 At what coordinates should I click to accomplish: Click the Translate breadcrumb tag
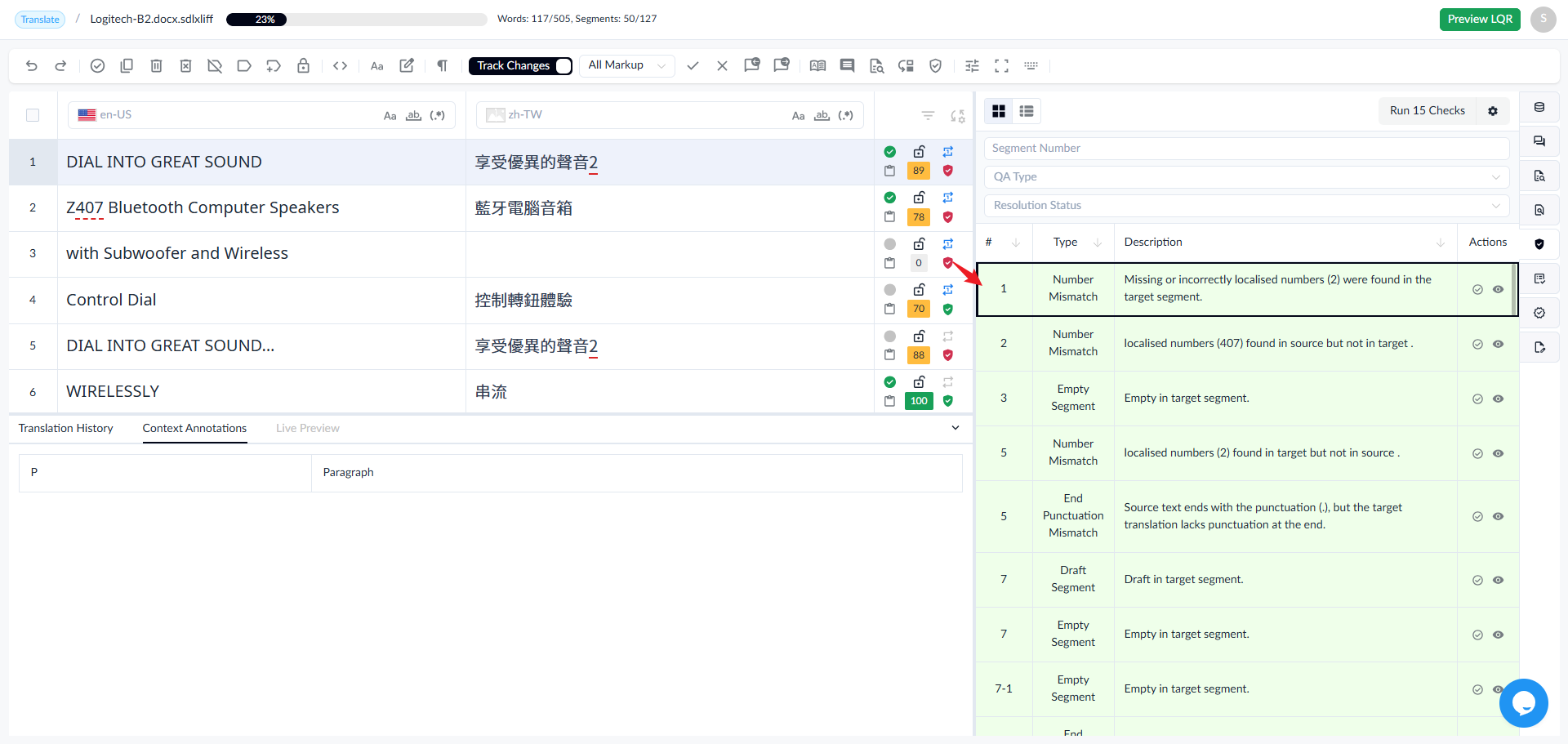[40, 19]
